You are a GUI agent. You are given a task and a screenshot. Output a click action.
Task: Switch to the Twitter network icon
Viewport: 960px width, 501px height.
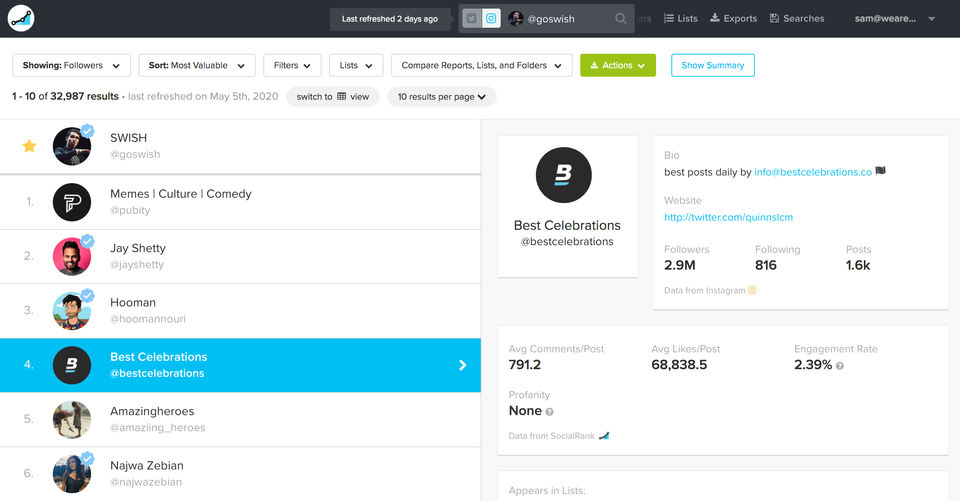coord(471,18)
